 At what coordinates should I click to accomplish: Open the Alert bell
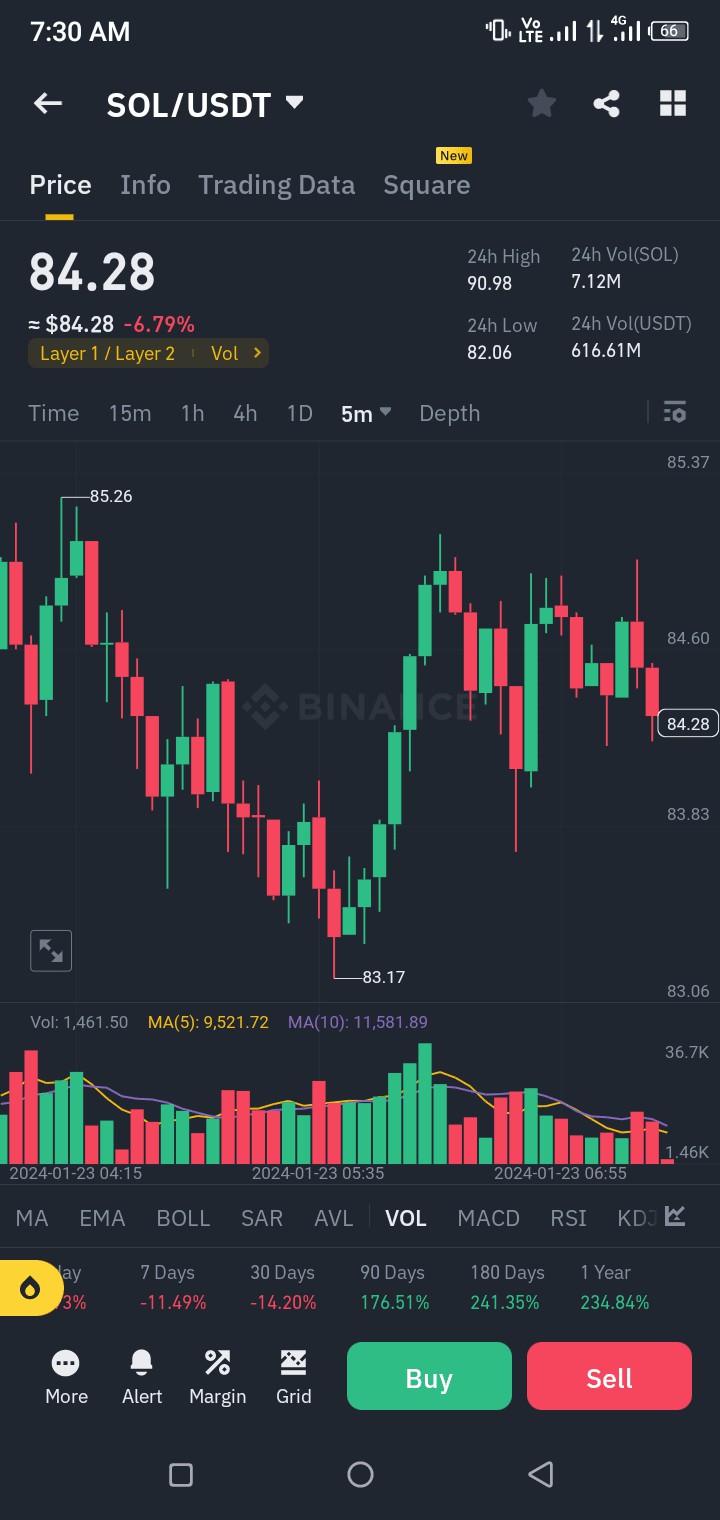coord(142,1377)
